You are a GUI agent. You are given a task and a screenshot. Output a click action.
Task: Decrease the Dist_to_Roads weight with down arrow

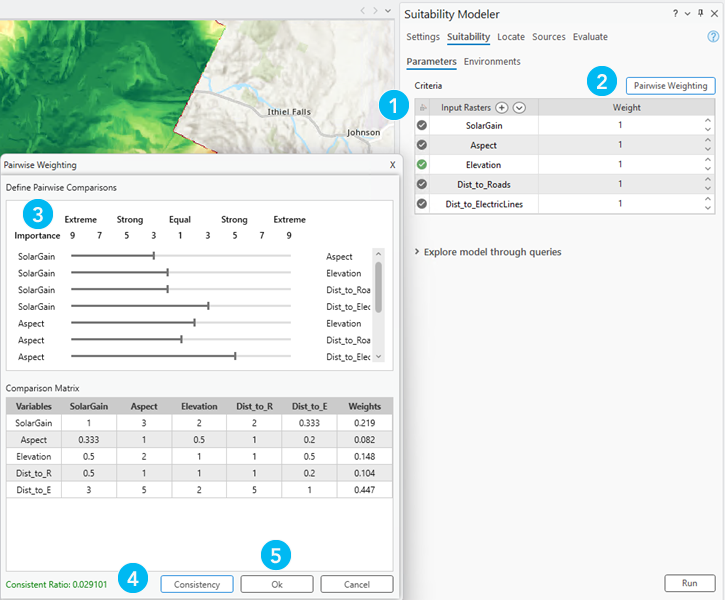(707, 189)
